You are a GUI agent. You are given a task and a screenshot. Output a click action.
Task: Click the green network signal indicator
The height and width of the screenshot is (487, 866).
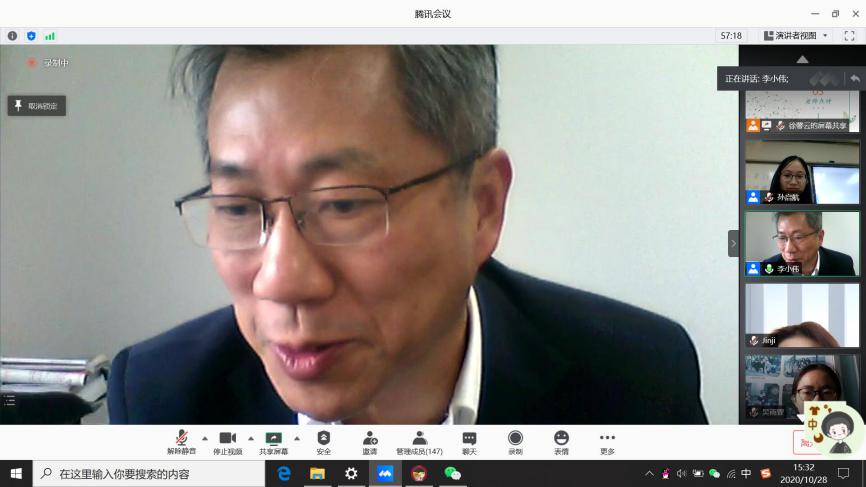click(x=49, y=36)
